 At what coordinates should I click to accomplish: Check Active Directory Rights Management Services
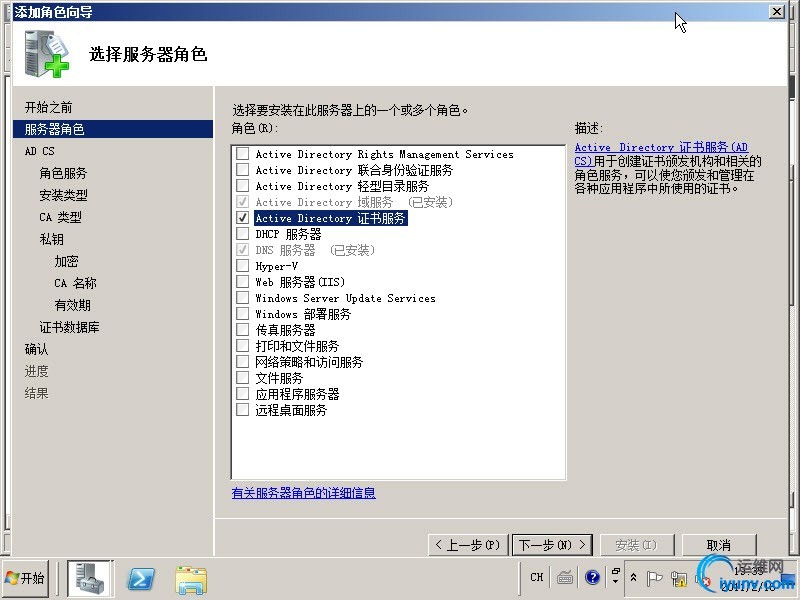tap(243, 153)
